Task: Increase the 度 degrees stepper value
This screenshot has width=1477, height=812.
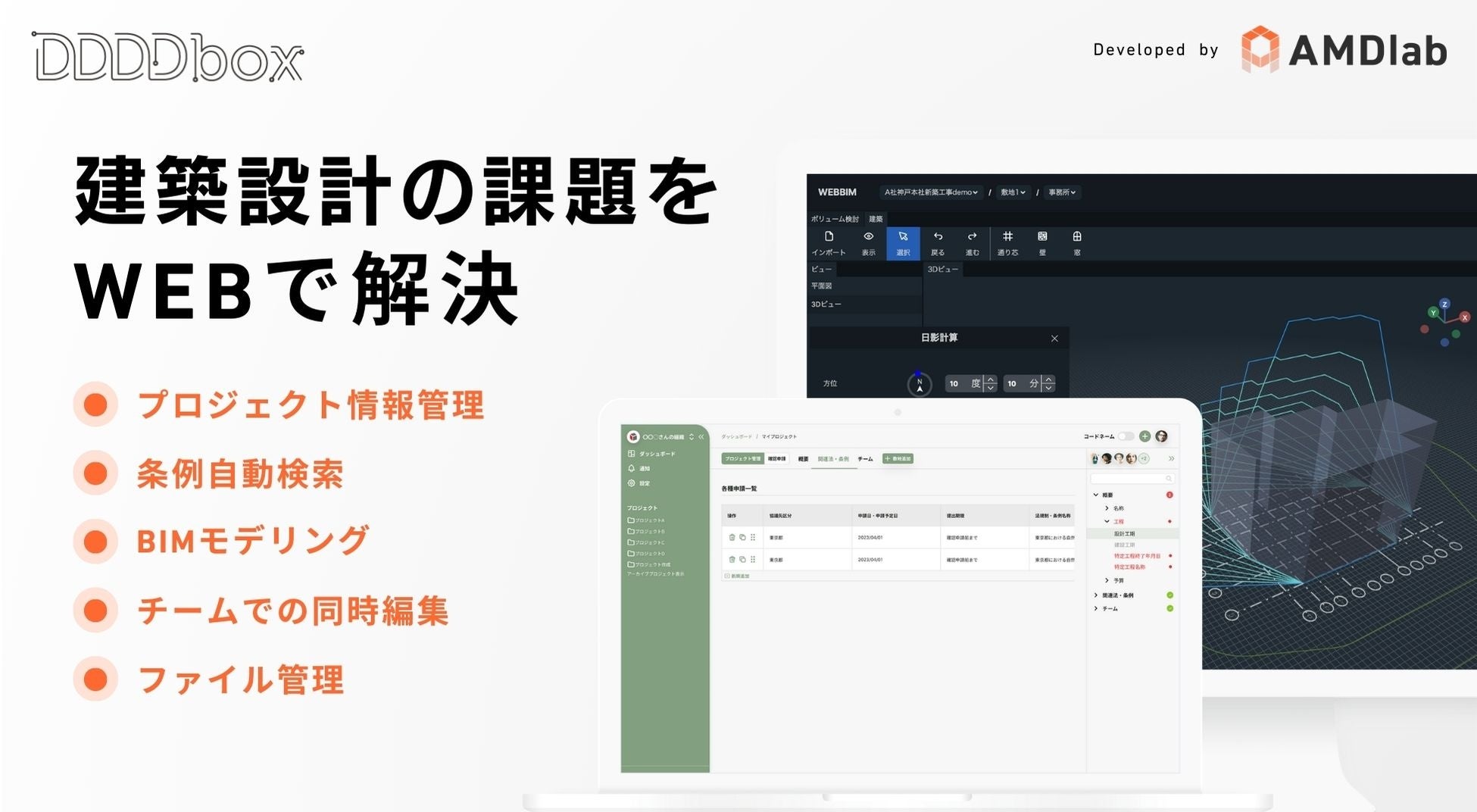Action: click(x=990, y=379)
